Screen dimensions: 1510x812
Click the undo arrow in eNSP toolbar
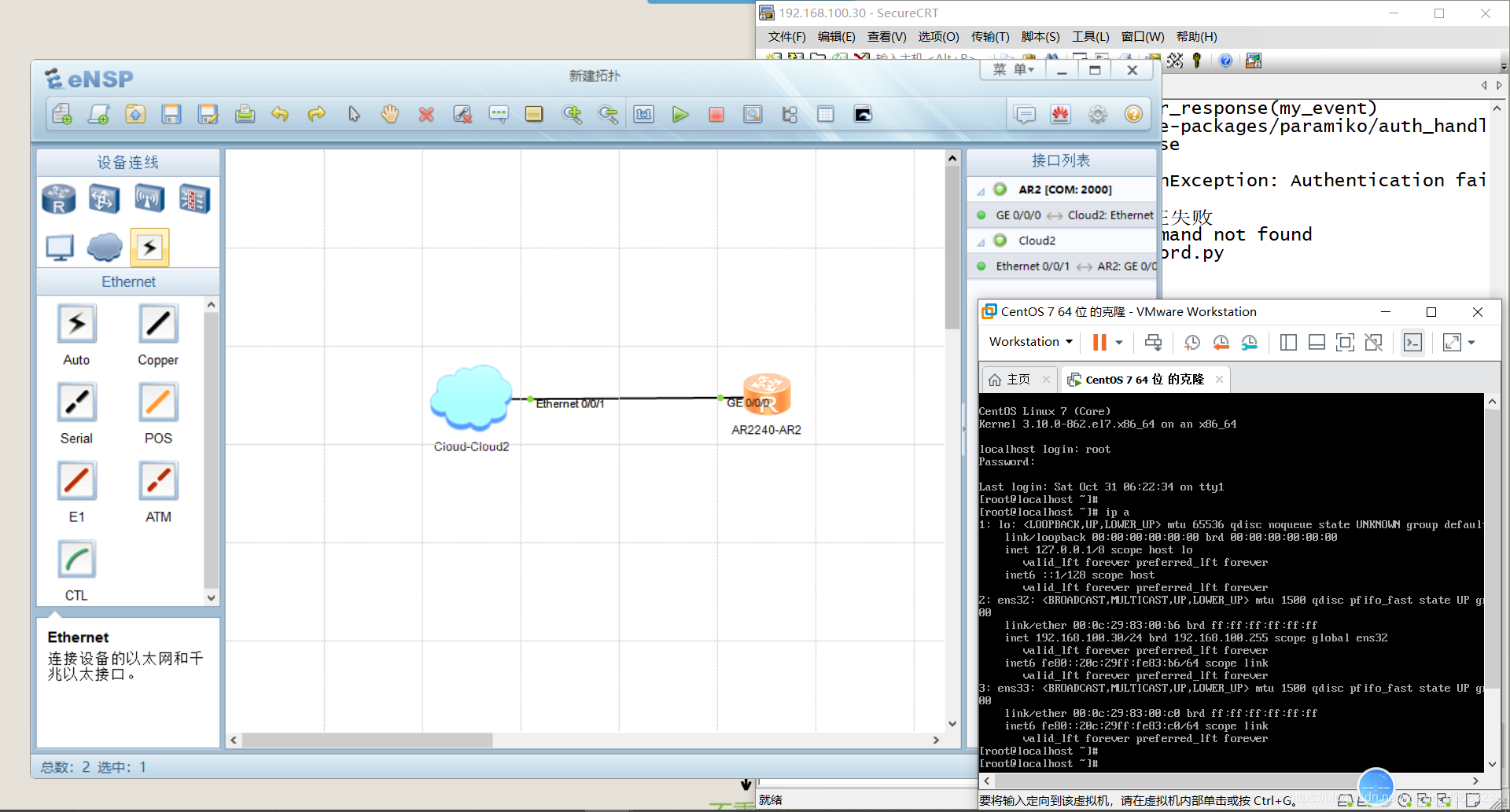(x=280, y=115)
